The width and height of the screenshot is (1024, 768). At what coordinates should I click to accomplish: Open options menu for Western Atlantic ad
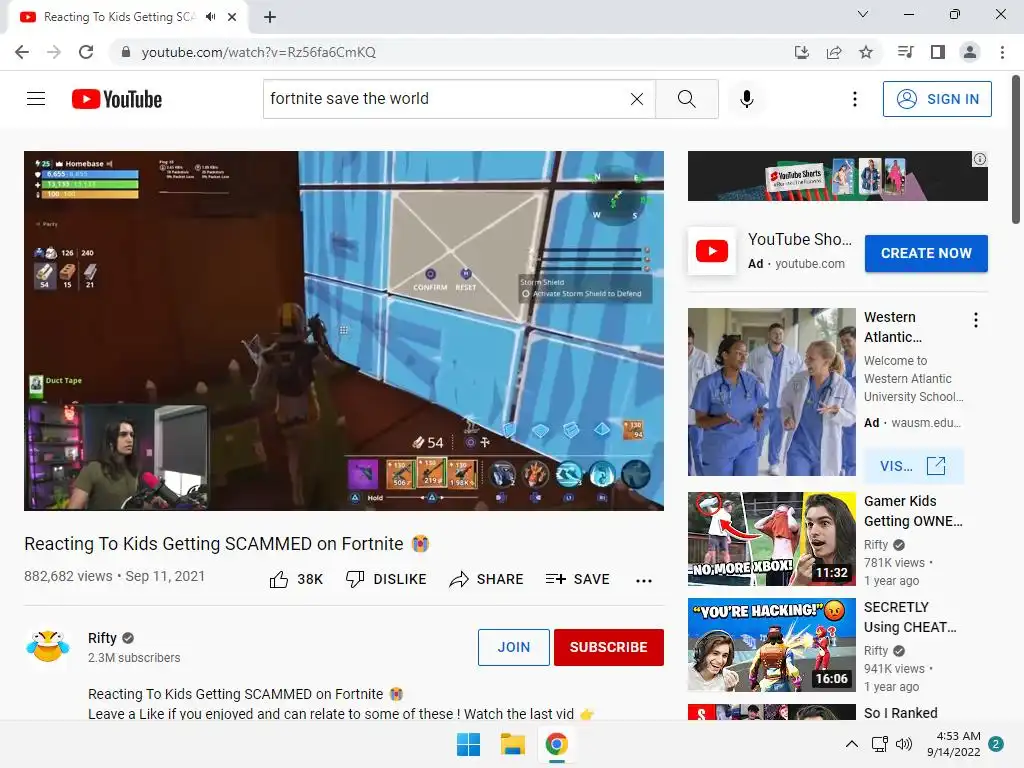click(x=976, y=320)
